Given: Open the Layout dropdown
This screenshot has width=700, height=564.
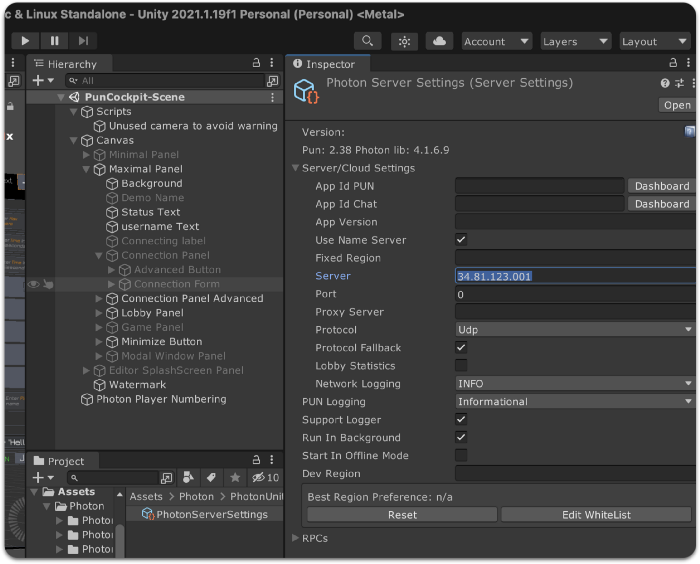Looking at the screenshot, I should pyautogui.click(x=654, y=42).
